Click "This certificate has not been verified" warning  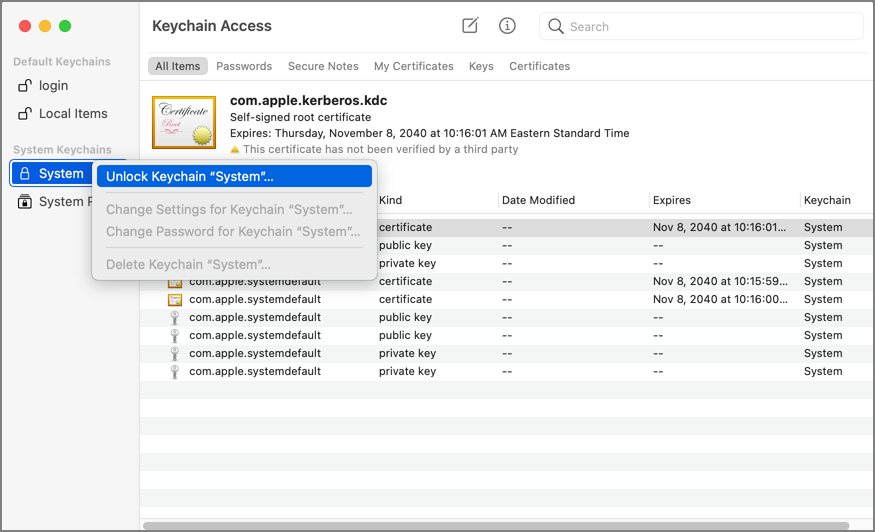point(381,150)
